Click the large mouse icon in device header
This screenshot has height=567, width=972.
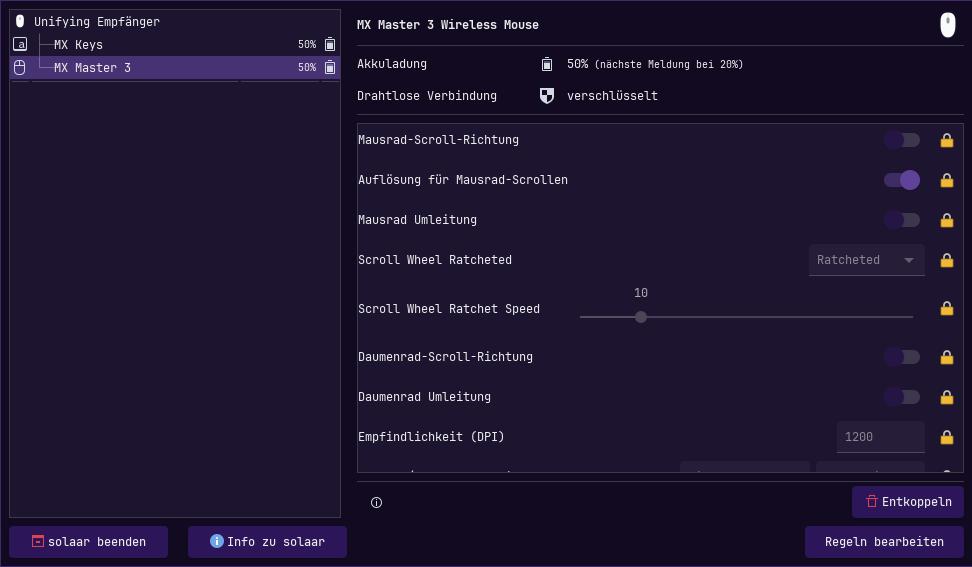(x=948, y=25)
